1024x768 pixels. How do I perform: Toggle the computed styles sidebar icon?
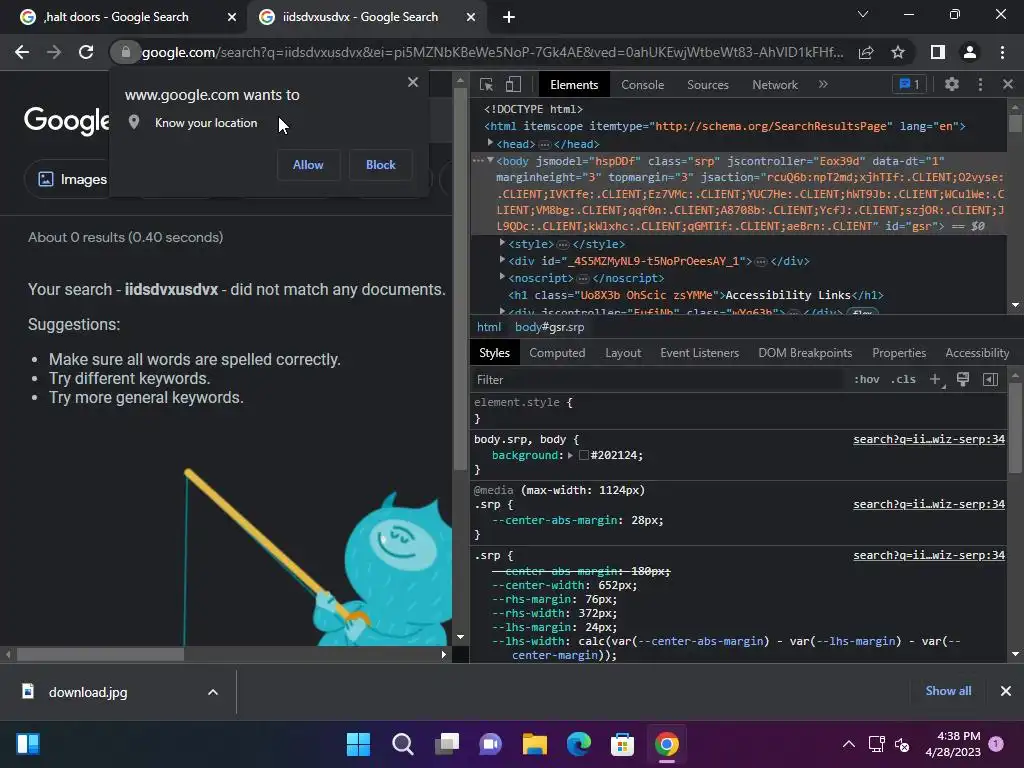[x=990, y=379]
